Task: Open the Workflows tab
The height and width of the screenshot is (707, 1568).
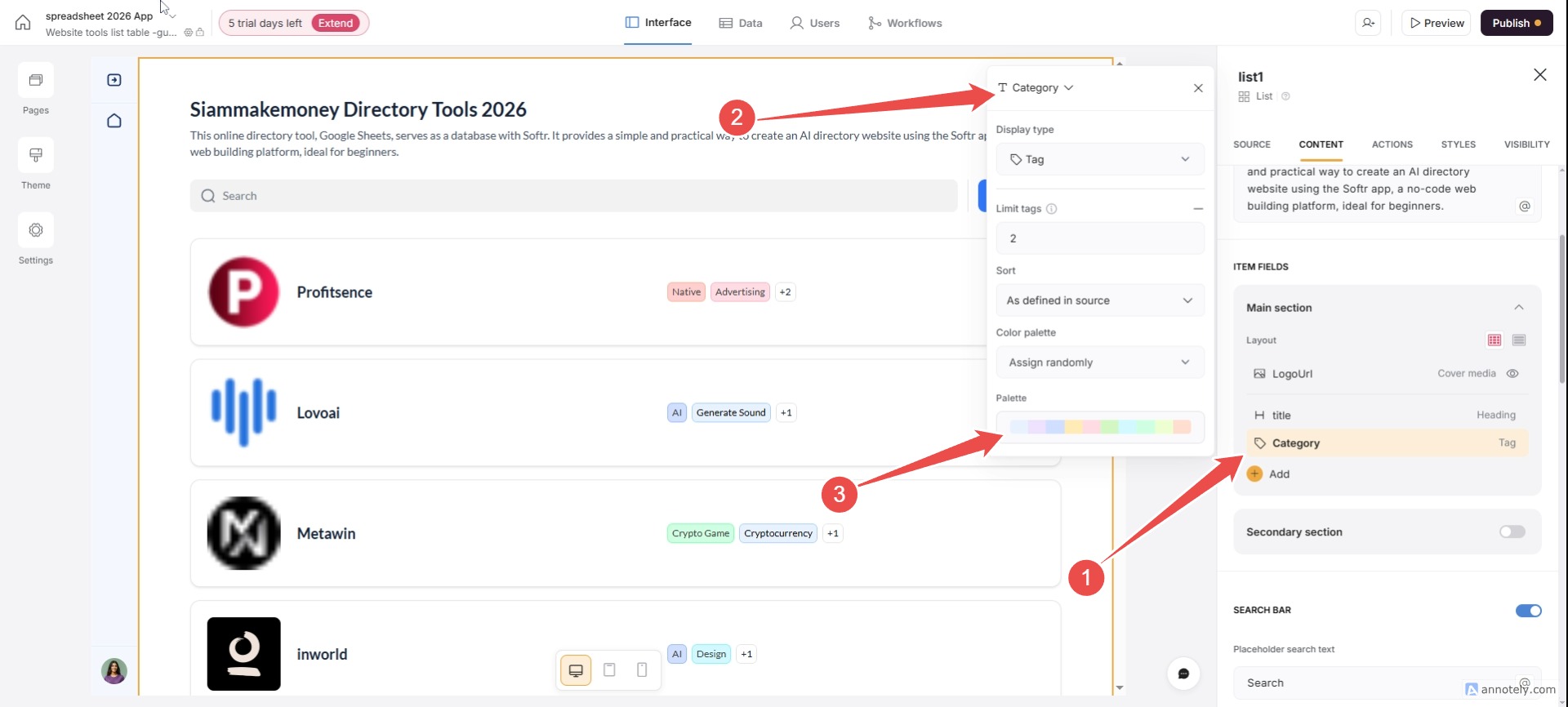Action: click(905, 23)
